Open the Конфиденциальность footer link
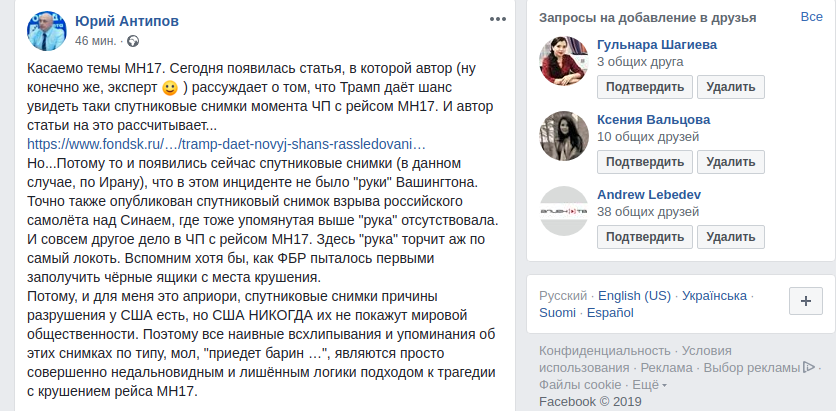 (x=604, y=350)
